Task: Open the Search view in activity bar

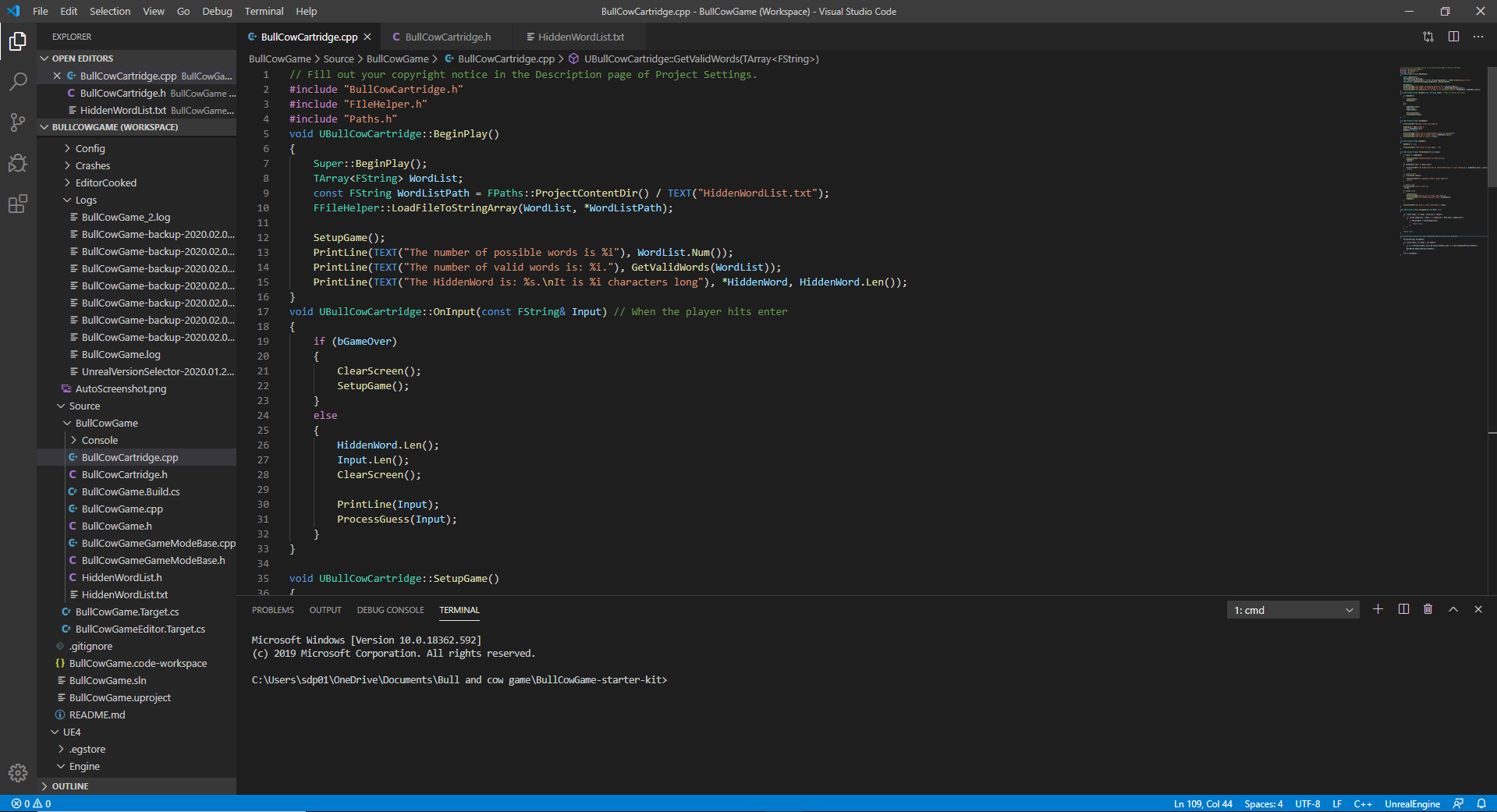Action: click(18, 82)
